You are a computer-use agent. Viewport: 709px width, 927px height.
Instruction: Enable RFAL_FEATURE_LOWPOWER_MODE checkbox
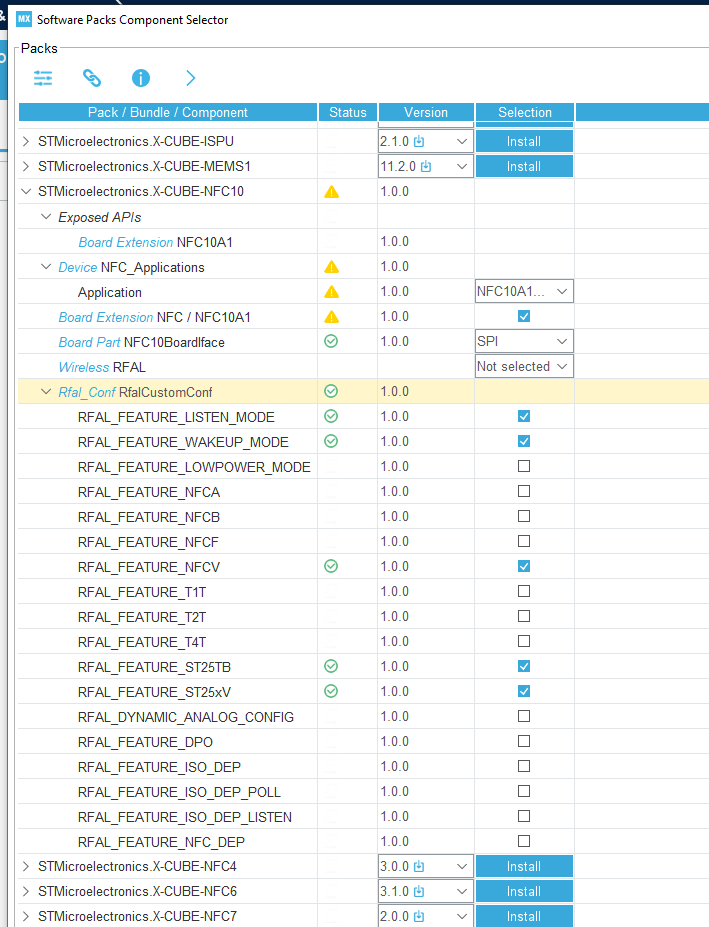tap(524, 466)
